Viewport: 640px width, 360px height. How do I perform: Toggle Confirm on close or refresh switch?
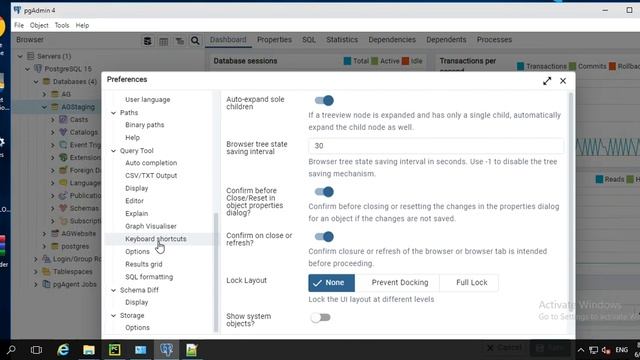pos(324,237)
